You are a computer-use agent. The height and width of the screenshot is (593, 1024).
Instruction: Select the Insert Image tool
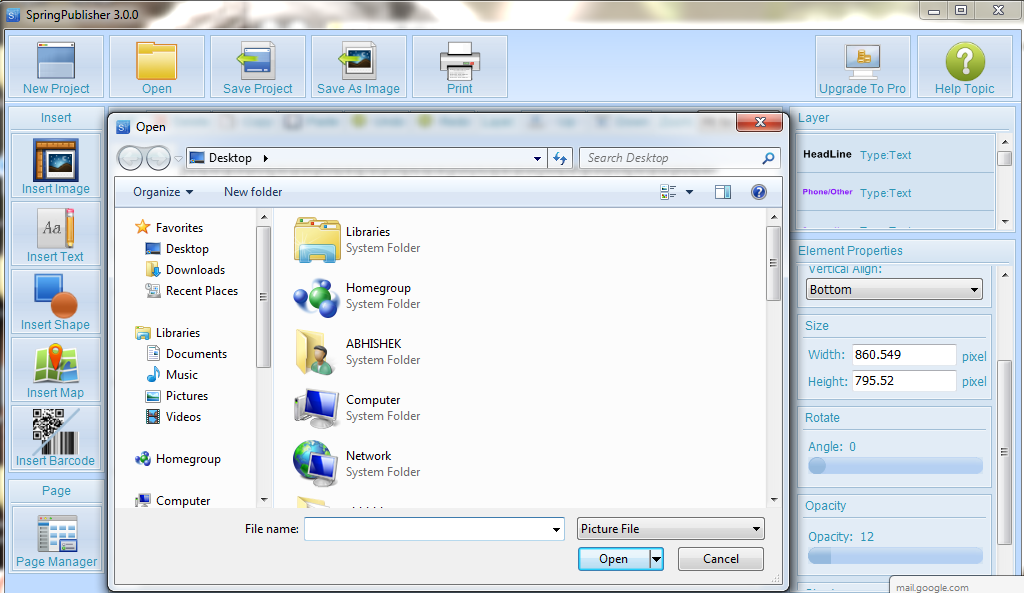click(56, 166)
